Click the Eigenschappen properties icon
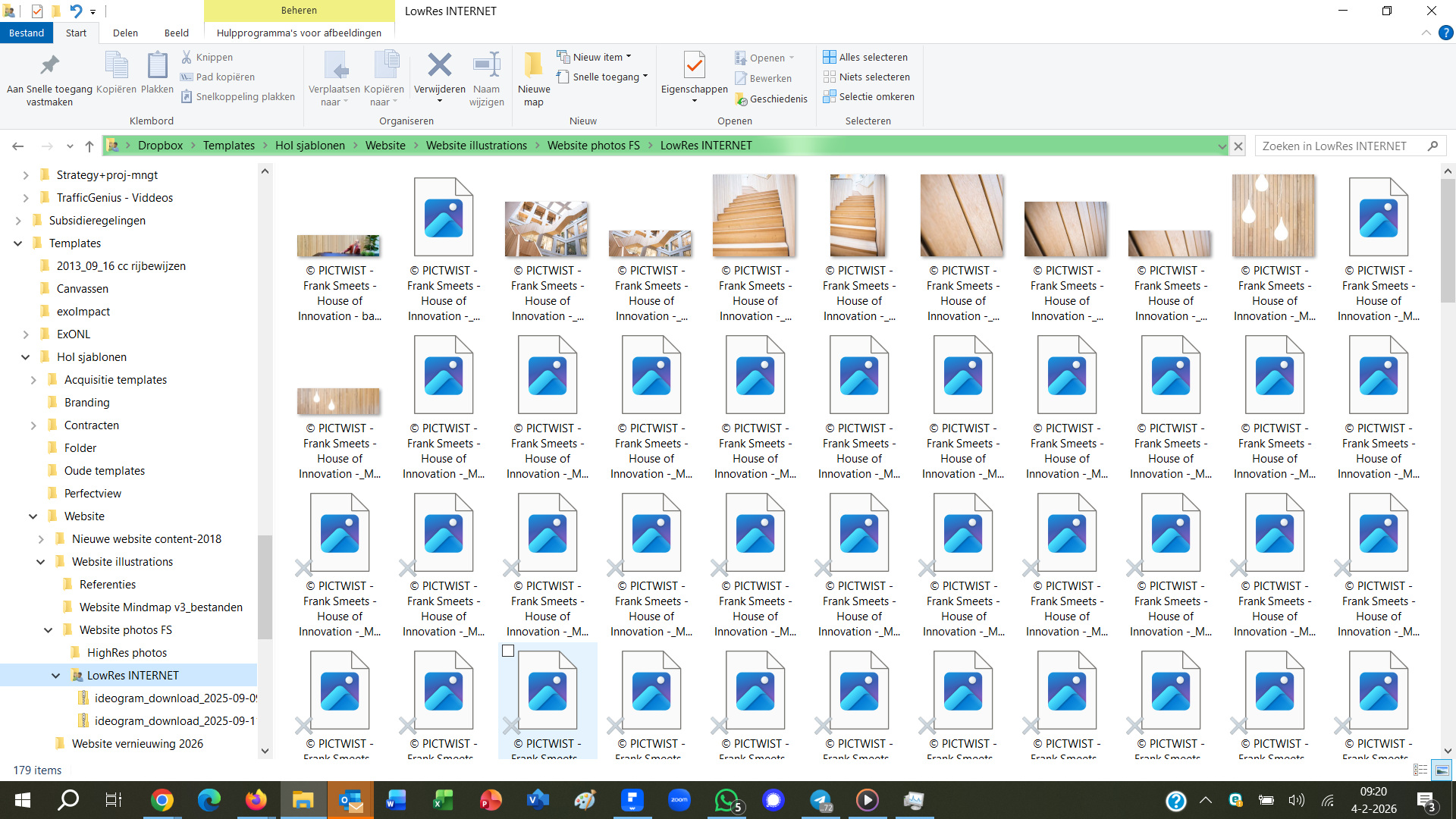The height and width of the screenshot is (819, 1456). (x=694, y=67)
